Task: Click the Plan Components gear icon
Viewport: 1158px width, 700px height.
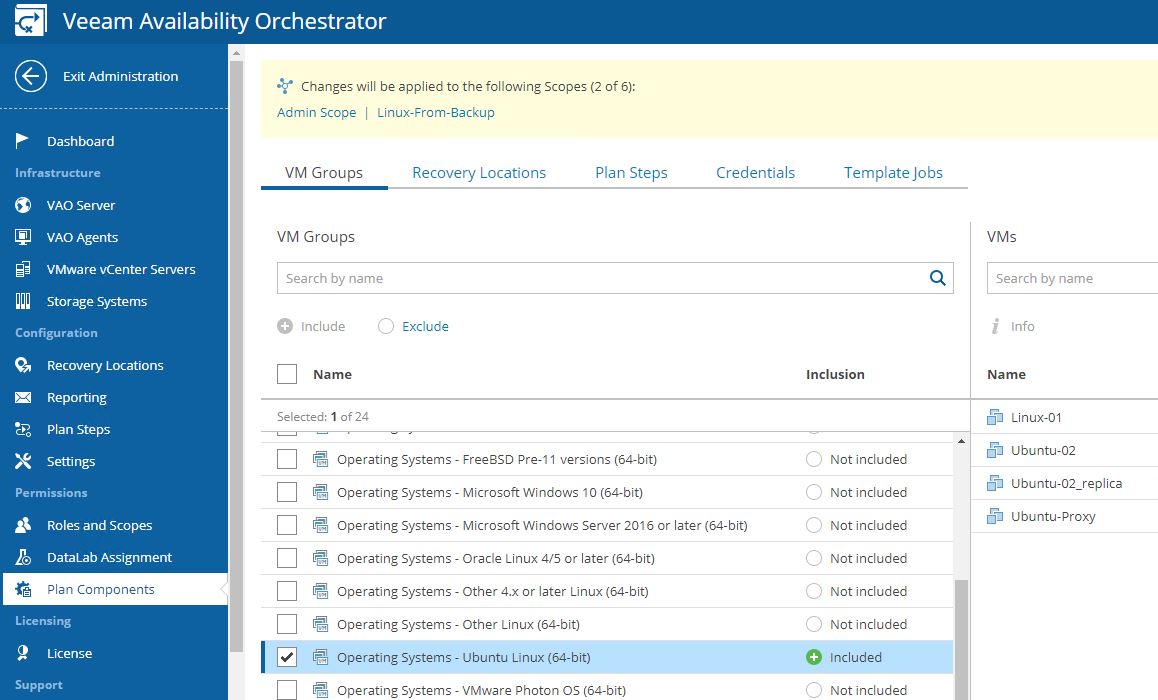Action: pos(23,589)
